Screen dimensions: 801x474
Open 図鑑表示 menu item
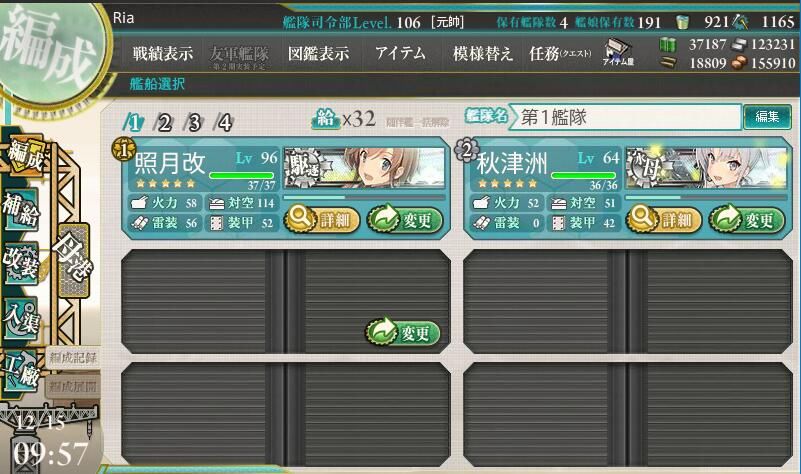318,53
